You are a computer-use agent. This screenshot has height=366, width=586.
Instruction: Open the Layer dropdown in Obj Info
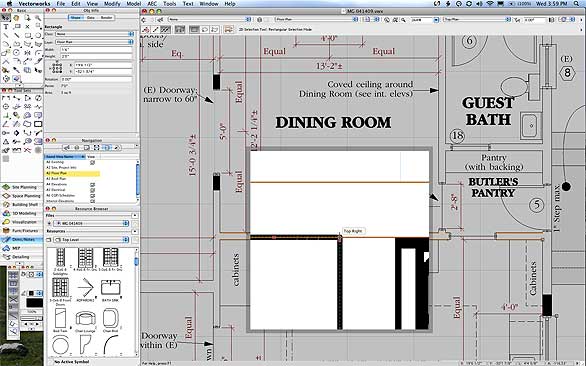click(x=95, y=42)
